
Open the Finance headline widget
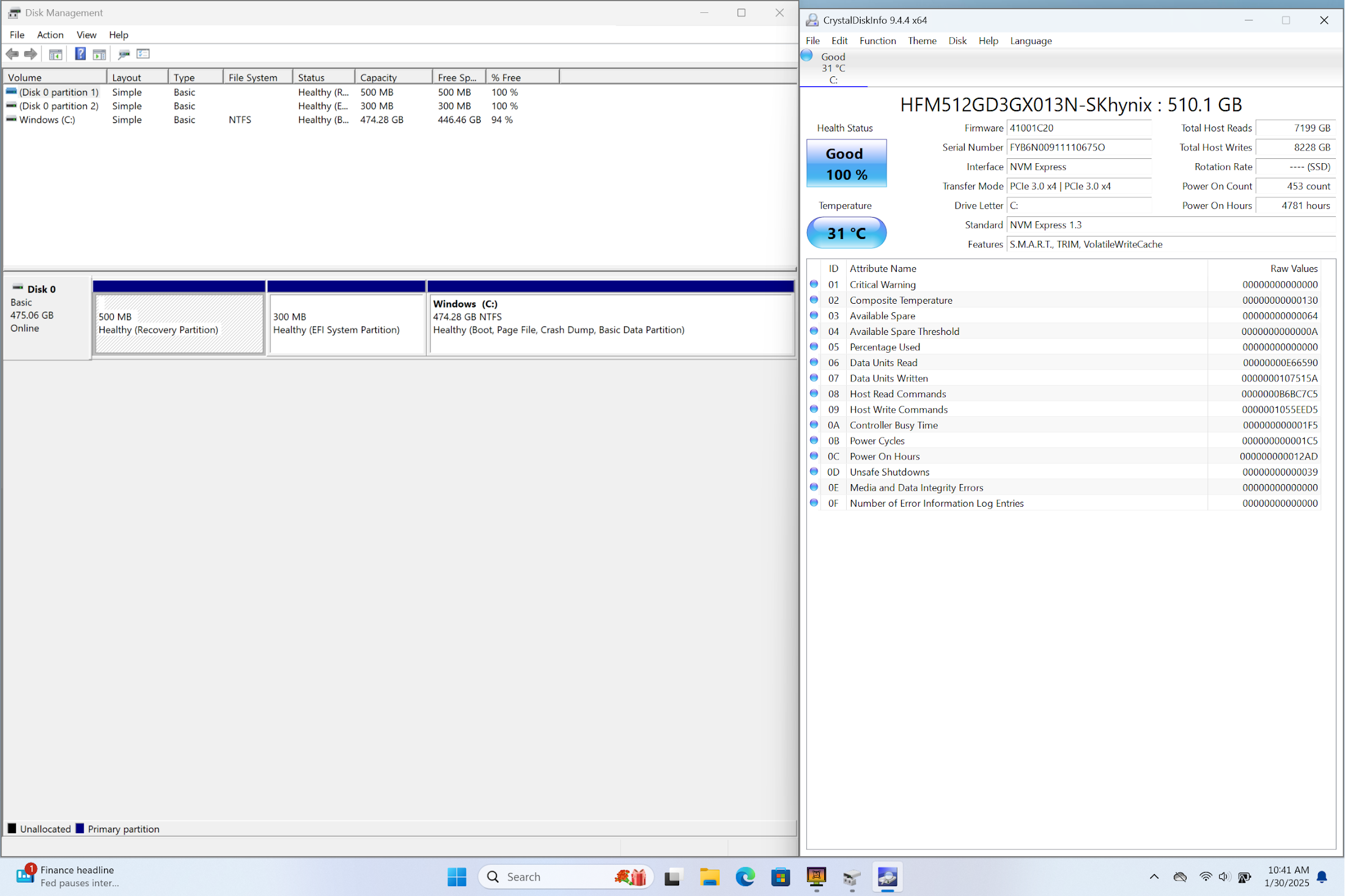tap(67, 876)
